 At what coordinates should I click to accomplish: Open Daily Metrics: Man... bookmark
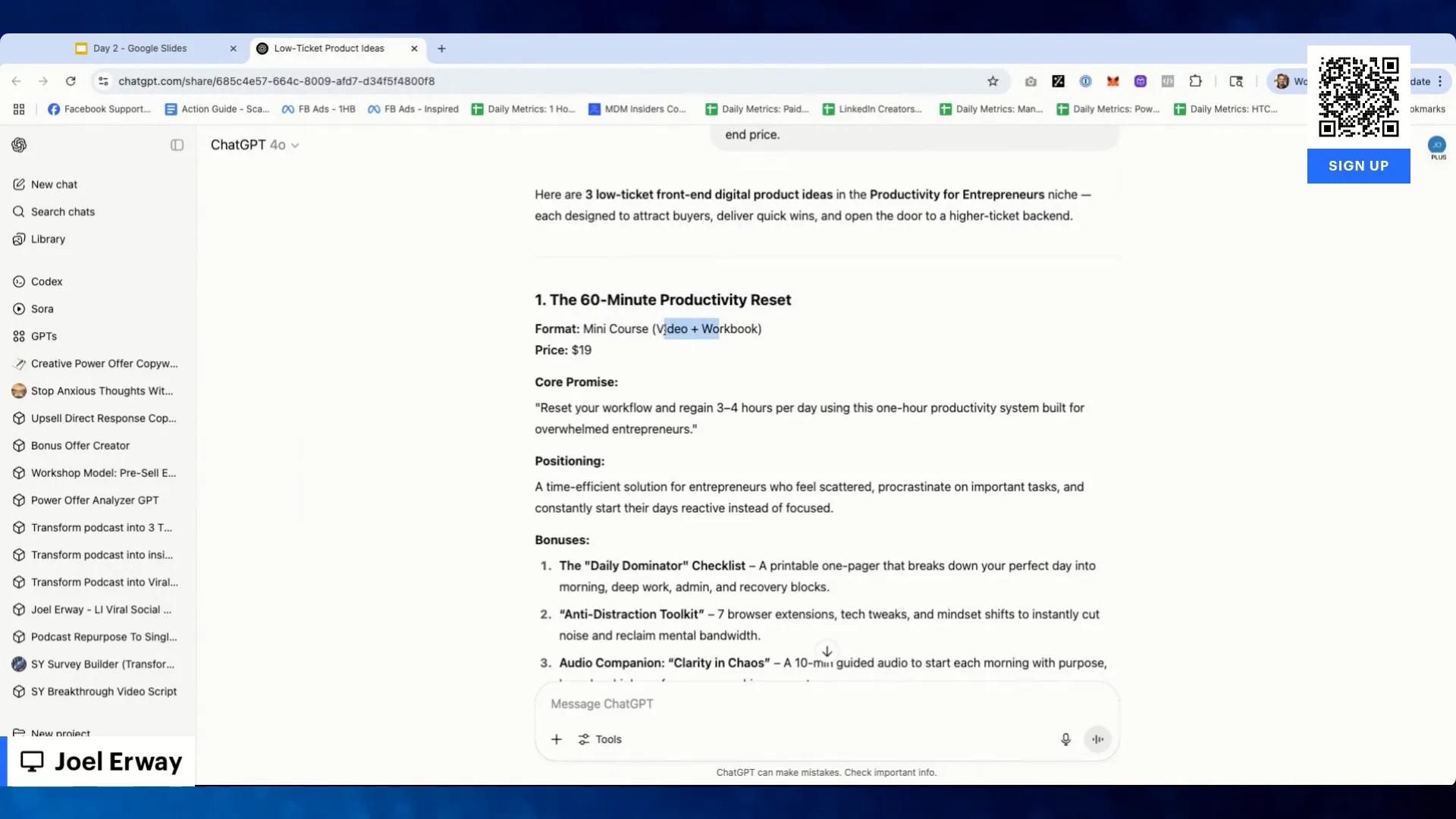click(x=991, y=109)
